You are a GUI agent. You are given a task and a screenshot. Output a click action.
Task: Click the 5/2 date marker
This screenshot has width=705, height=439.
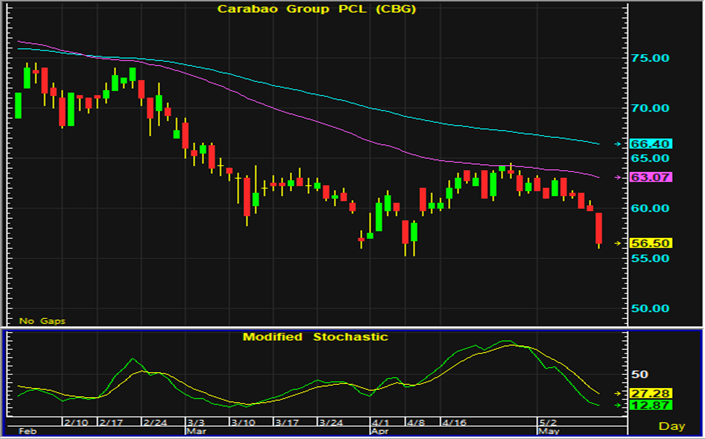coord(548,423)
